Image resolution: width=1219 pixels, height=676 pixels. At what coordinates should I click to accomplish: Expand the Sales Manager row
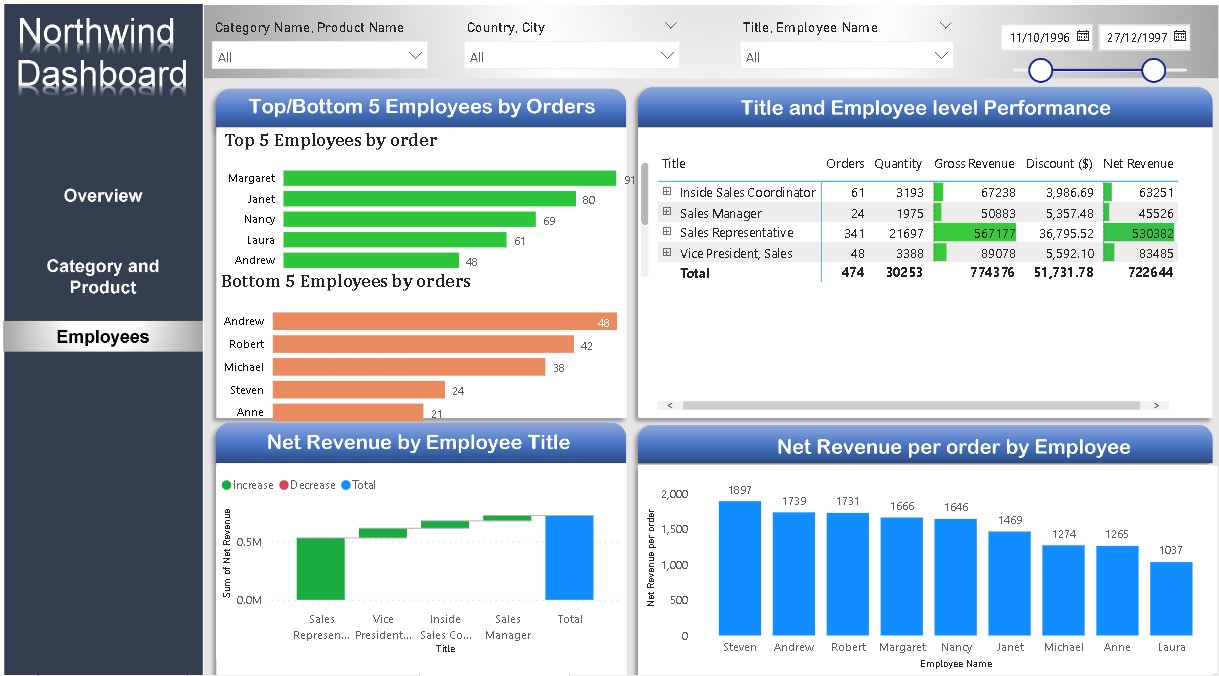click(665, 212)
